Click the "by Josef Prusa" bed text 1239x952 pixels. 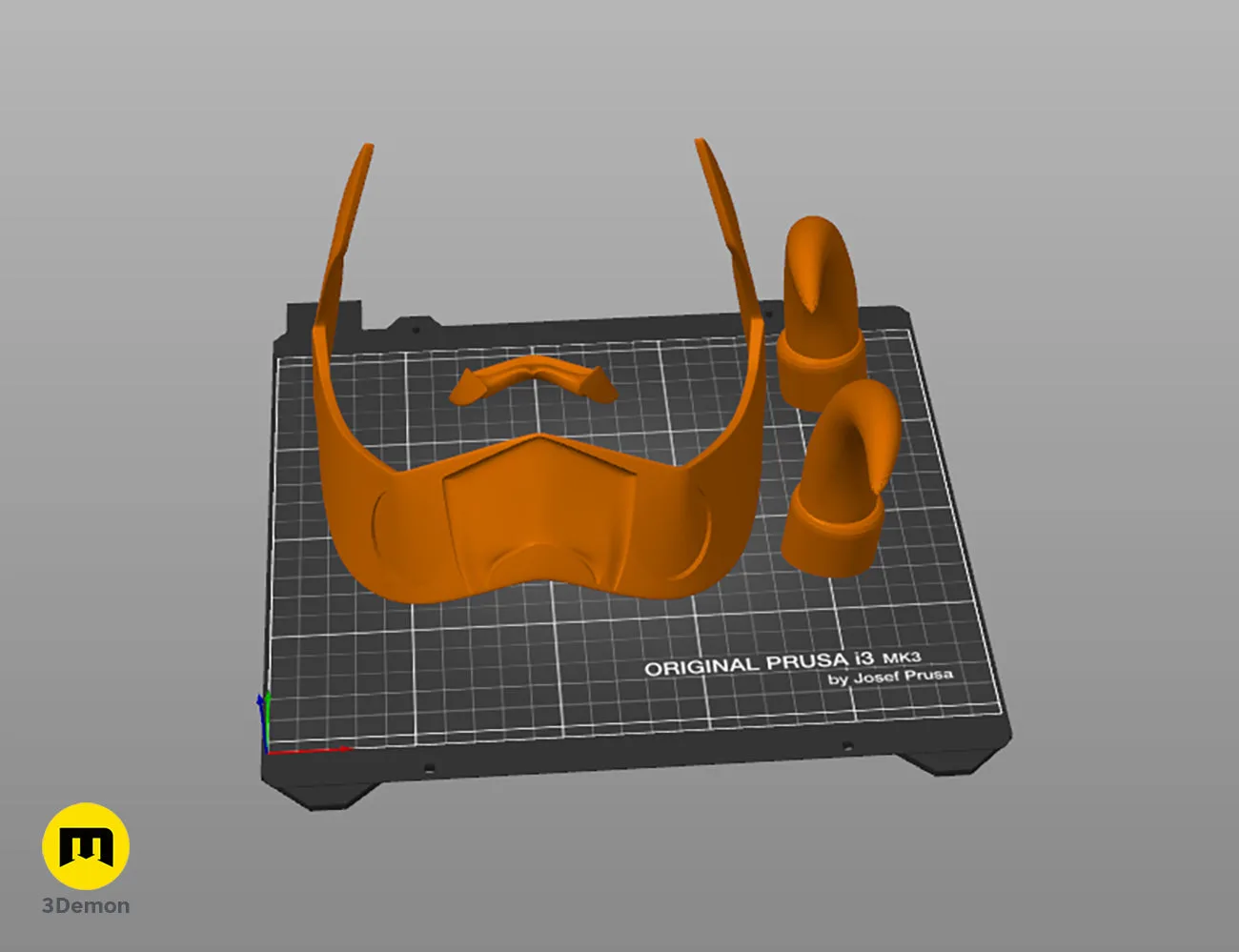click(x=890, y=677)
